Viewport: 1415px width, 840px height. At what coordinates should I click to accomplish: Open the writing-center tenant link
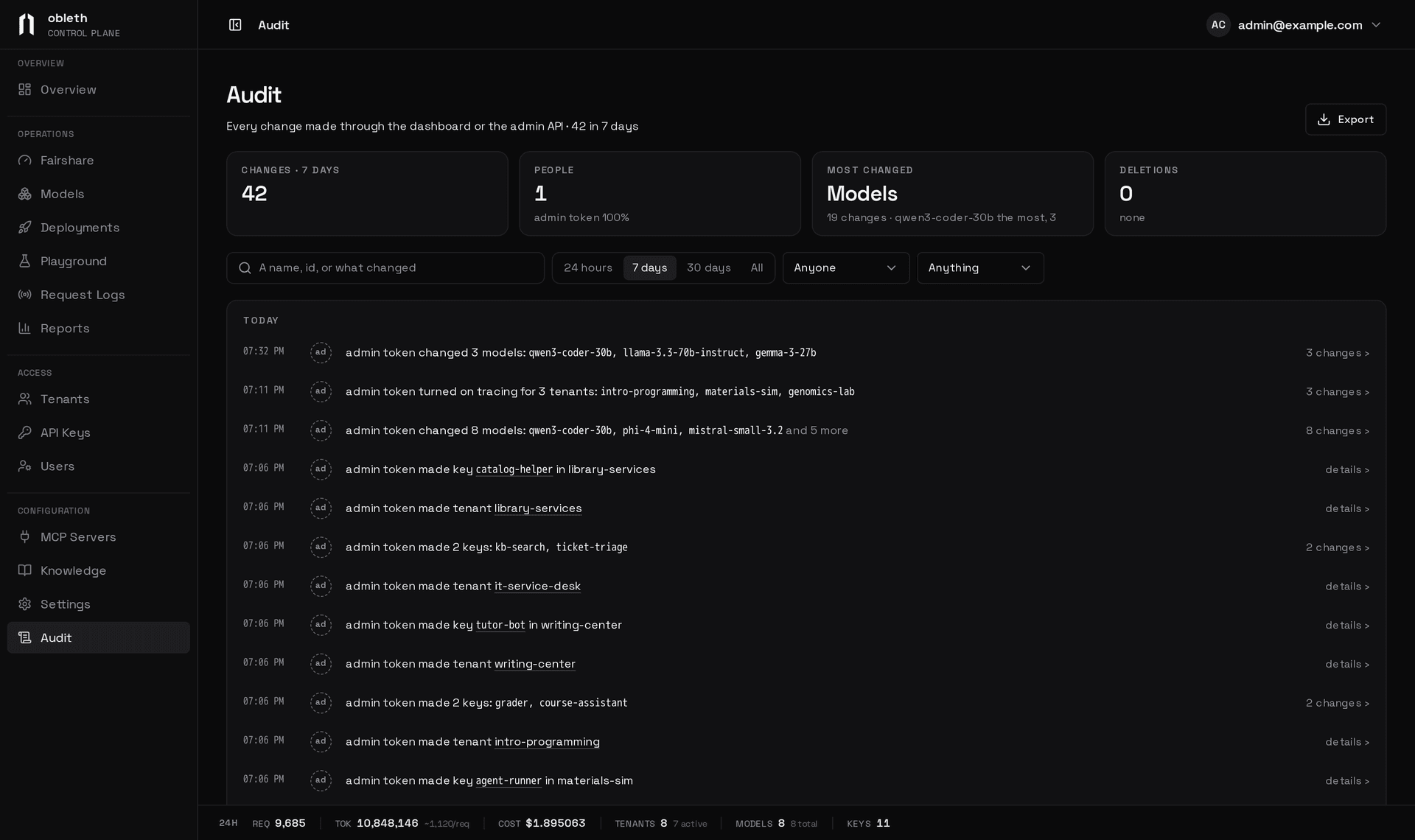(x=535, y=664)
